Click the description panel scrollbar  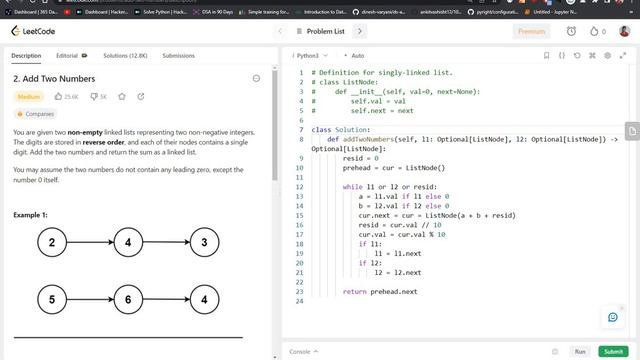click(275, 126)
